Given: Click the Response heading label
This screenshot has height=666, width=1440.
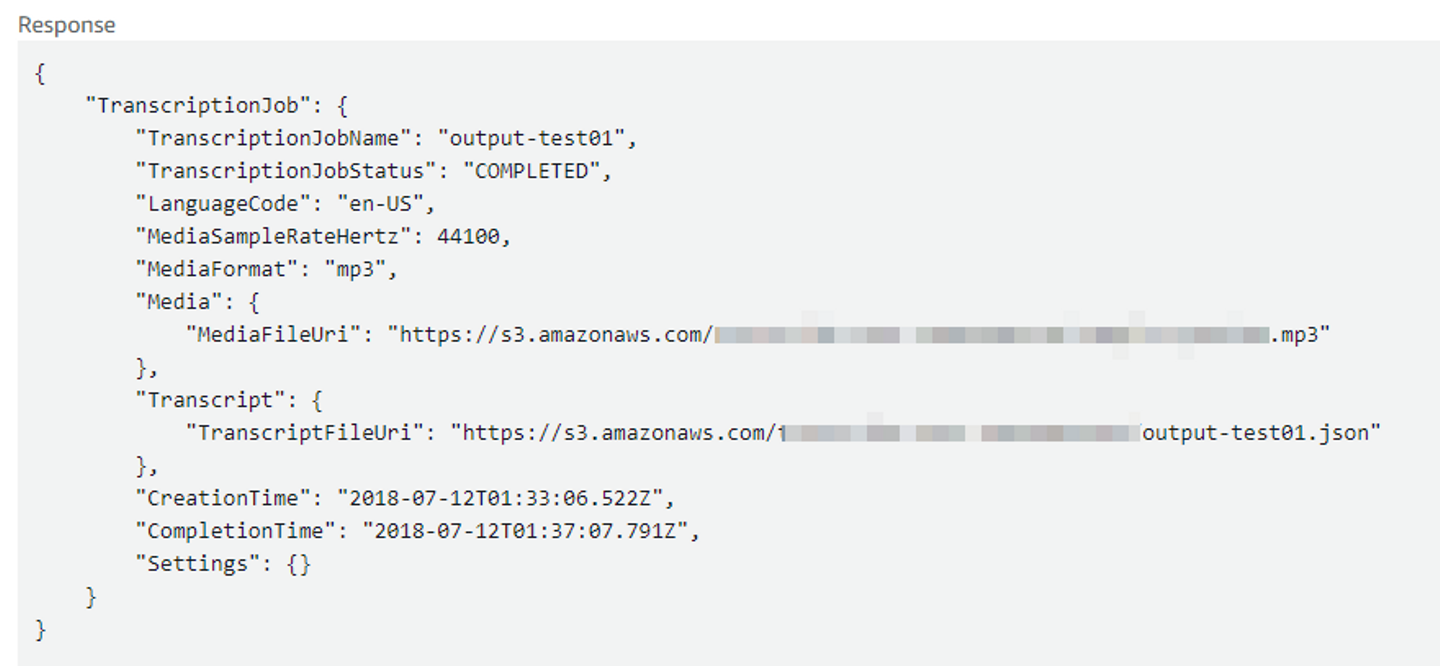Looking at the screenshot, I should tap(66, 25).
